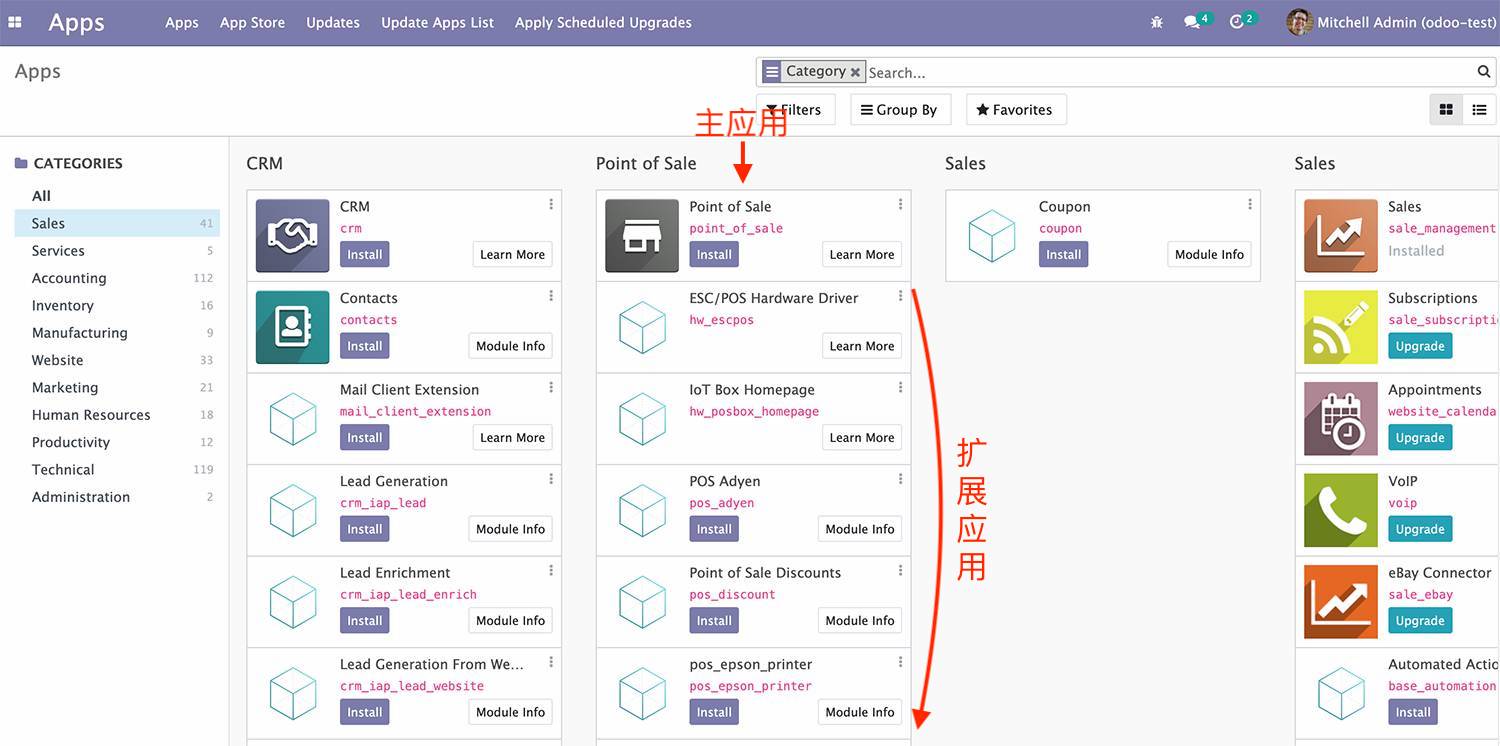Click Update Apps List menu
Viewport: 1500px width, 746px height.
pos(437,22)
